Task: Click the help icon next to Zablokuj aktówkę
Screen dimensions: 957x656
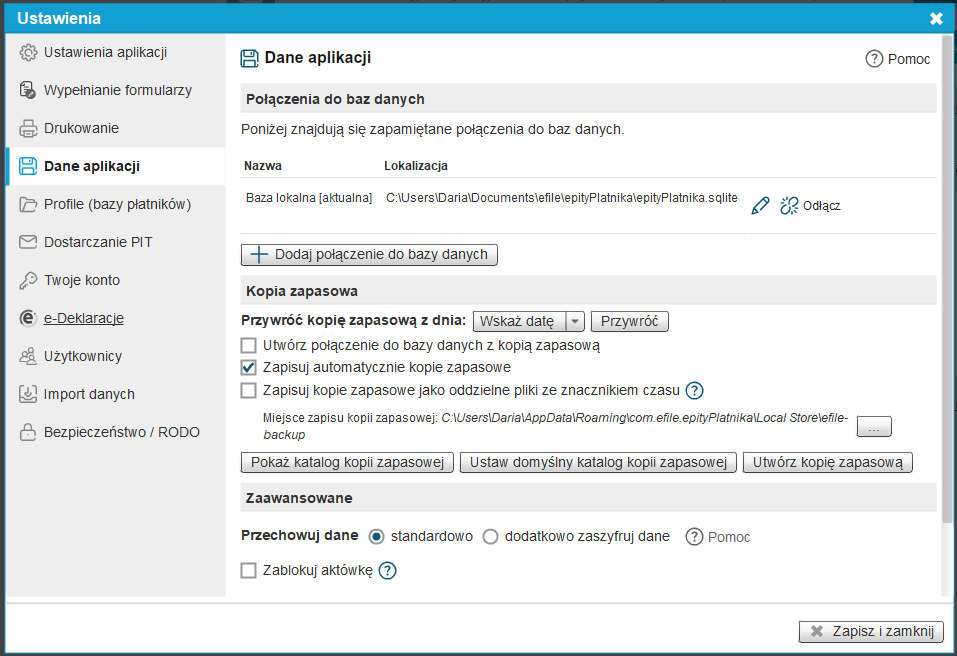Action: [388, 571]
